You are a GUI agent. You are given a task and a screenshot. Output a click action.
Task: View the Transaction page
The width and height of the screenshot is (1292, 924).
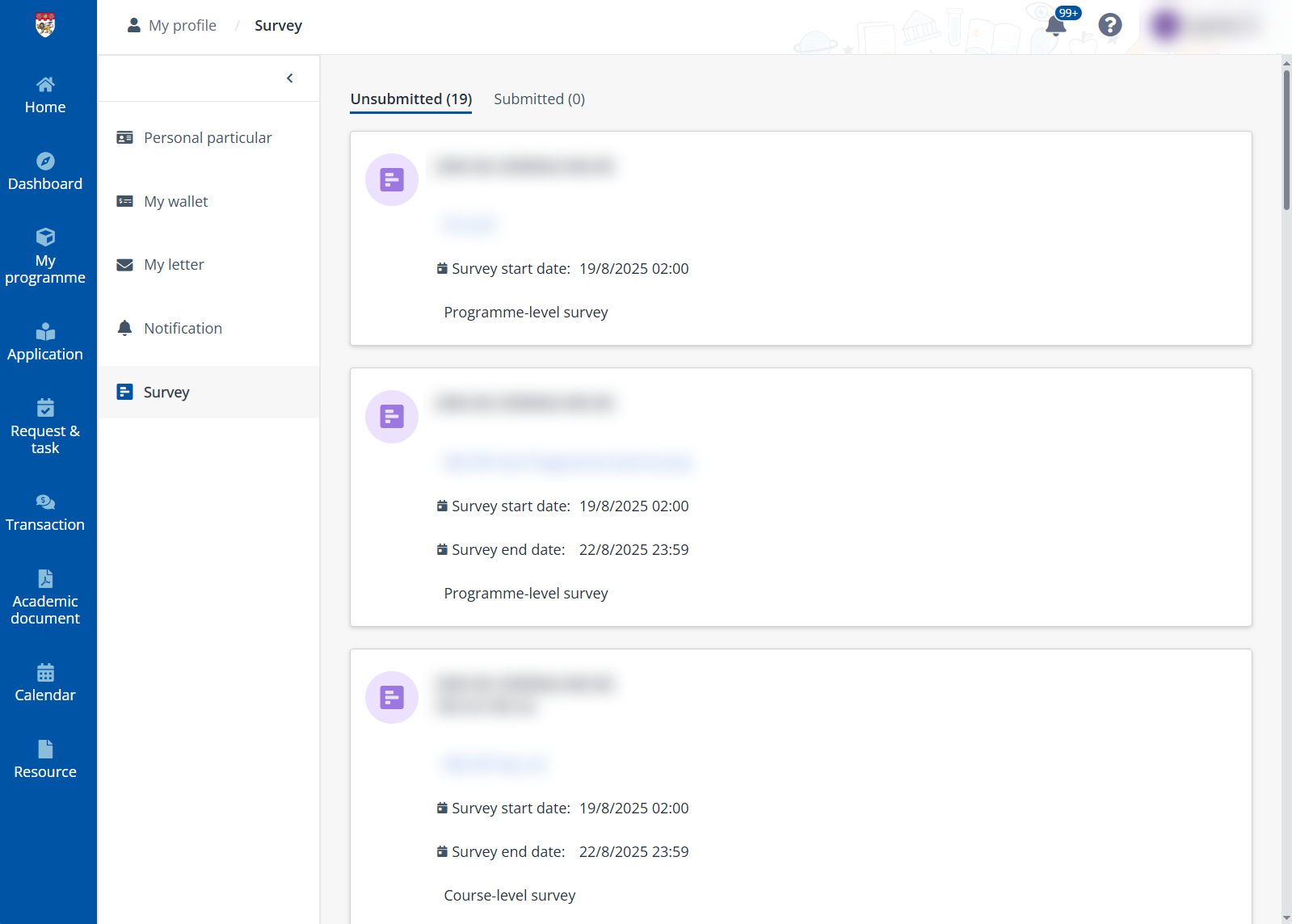pyautogui.click(x=45, y=514)
